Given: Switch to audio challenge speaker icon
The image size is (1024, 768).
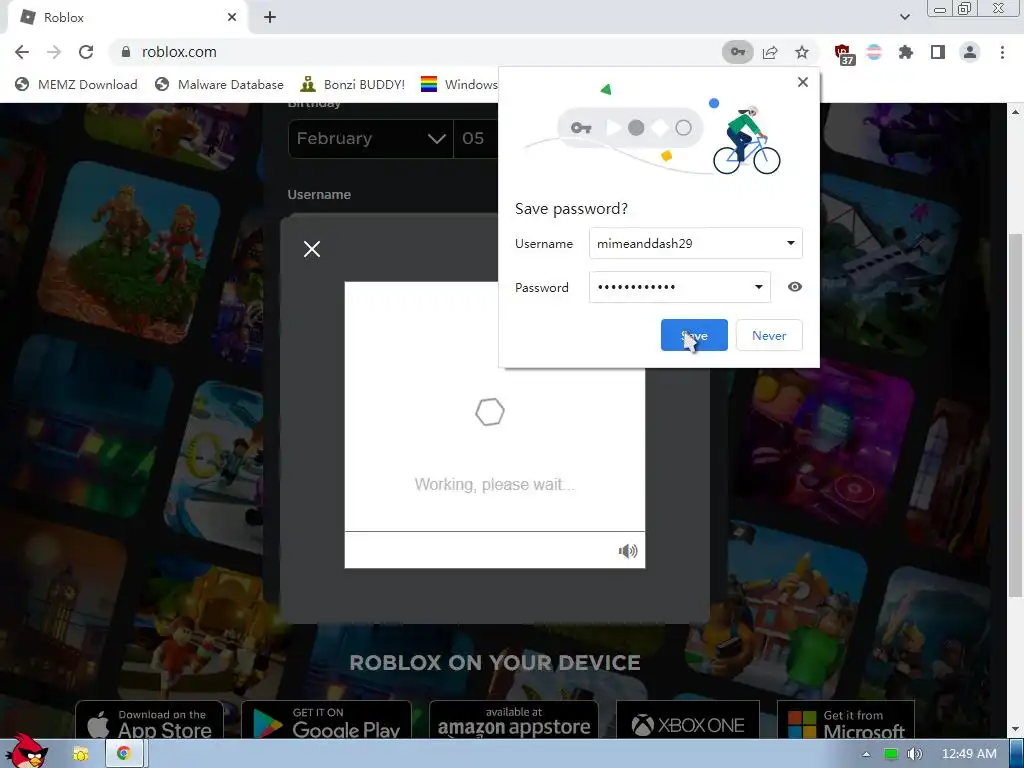Looking at the screenshot, I should pos(628,551).
